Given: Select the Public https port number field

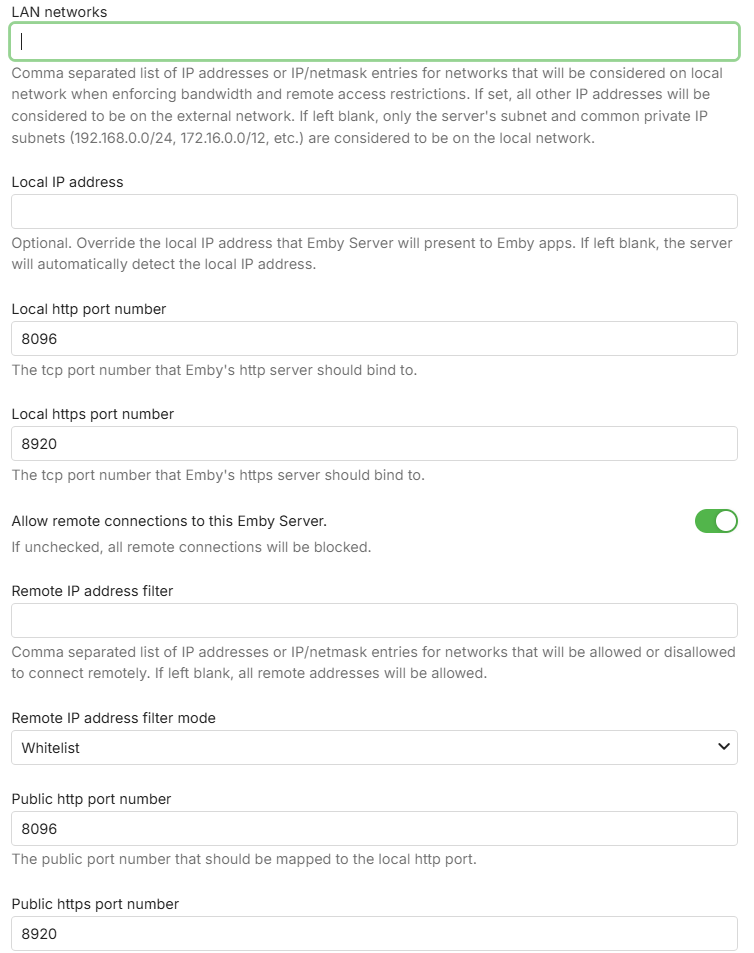Looking at the screenshot, I should [374, 934].
